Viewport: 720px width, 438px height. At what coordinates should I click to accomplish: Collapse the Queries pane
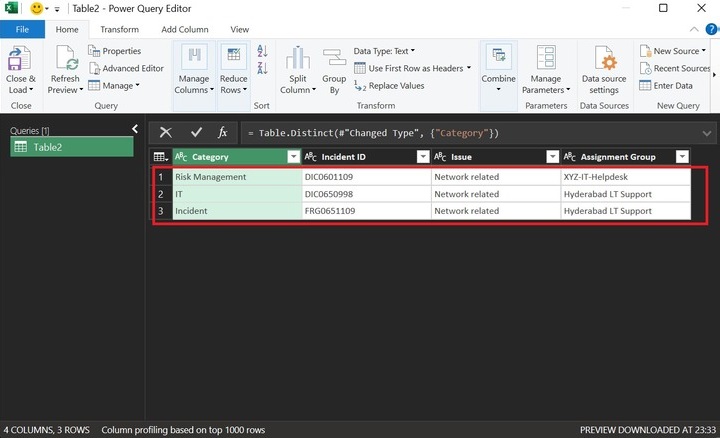135,129
